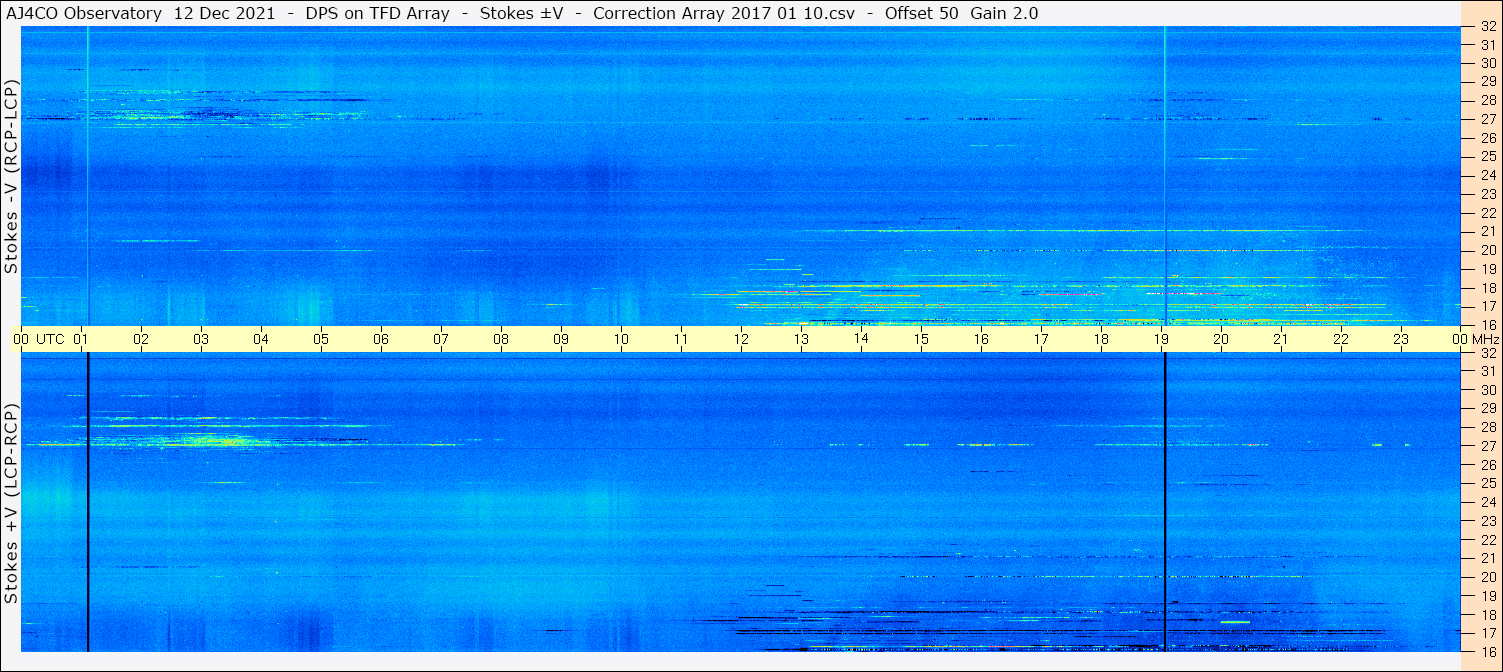This screenshot has height=672, width=1503.
Task: Select the 02 hour tick label
Action: pyautogui.click(x=142, y=340)
